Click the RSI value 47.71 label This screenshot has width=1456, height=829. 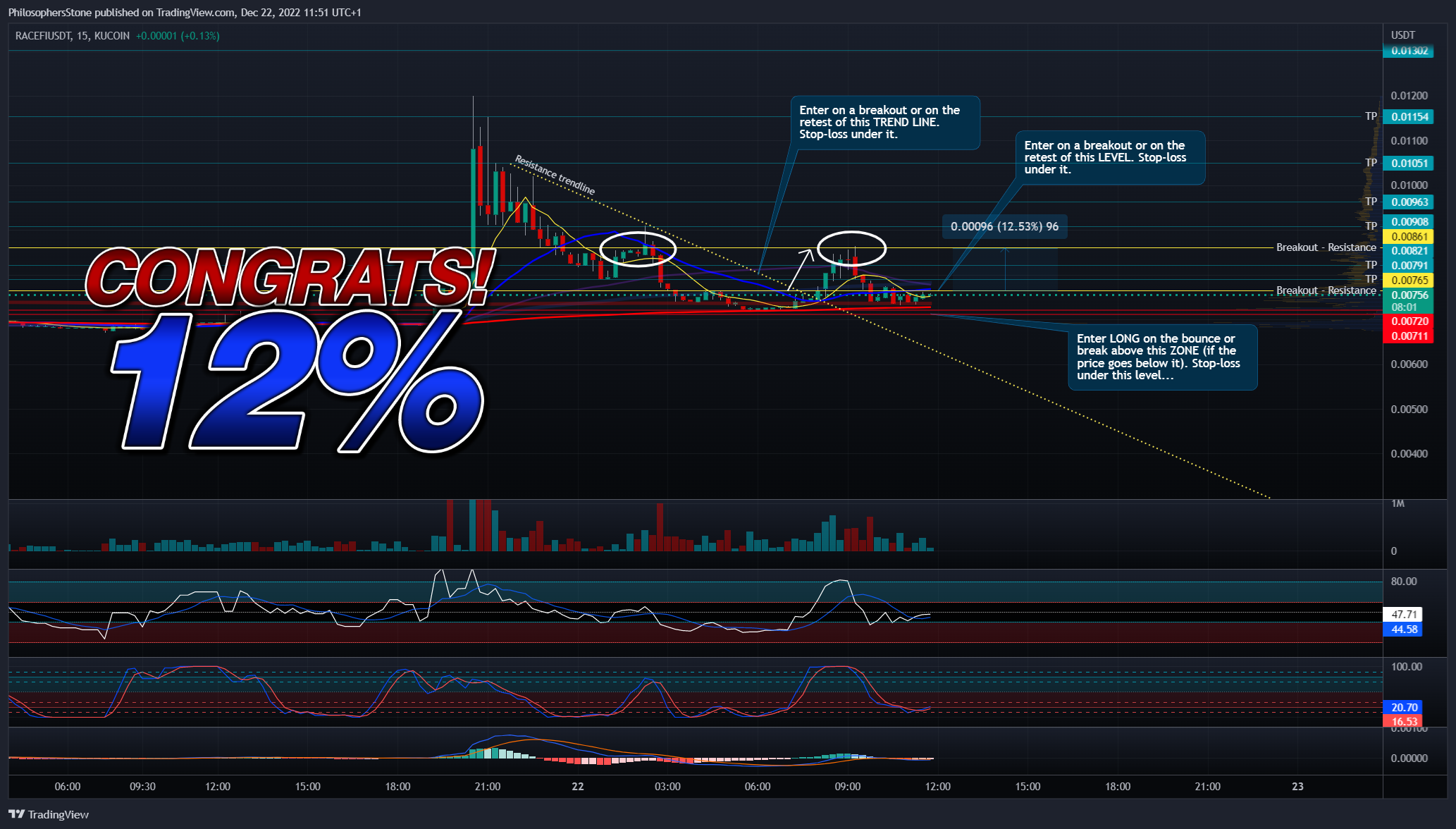[1403, 615]
